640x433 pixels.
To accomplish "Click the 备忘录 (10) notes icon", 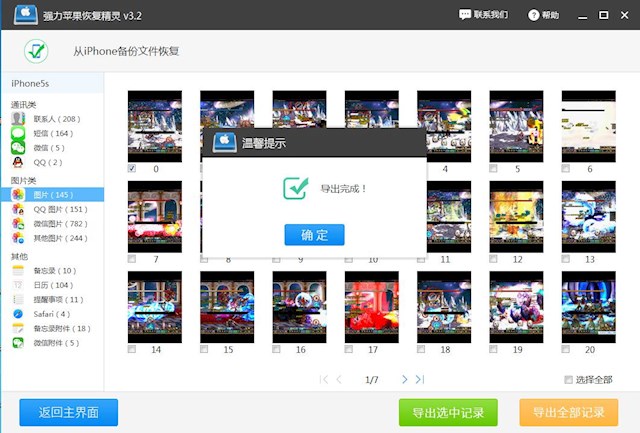I will point(18,270).
